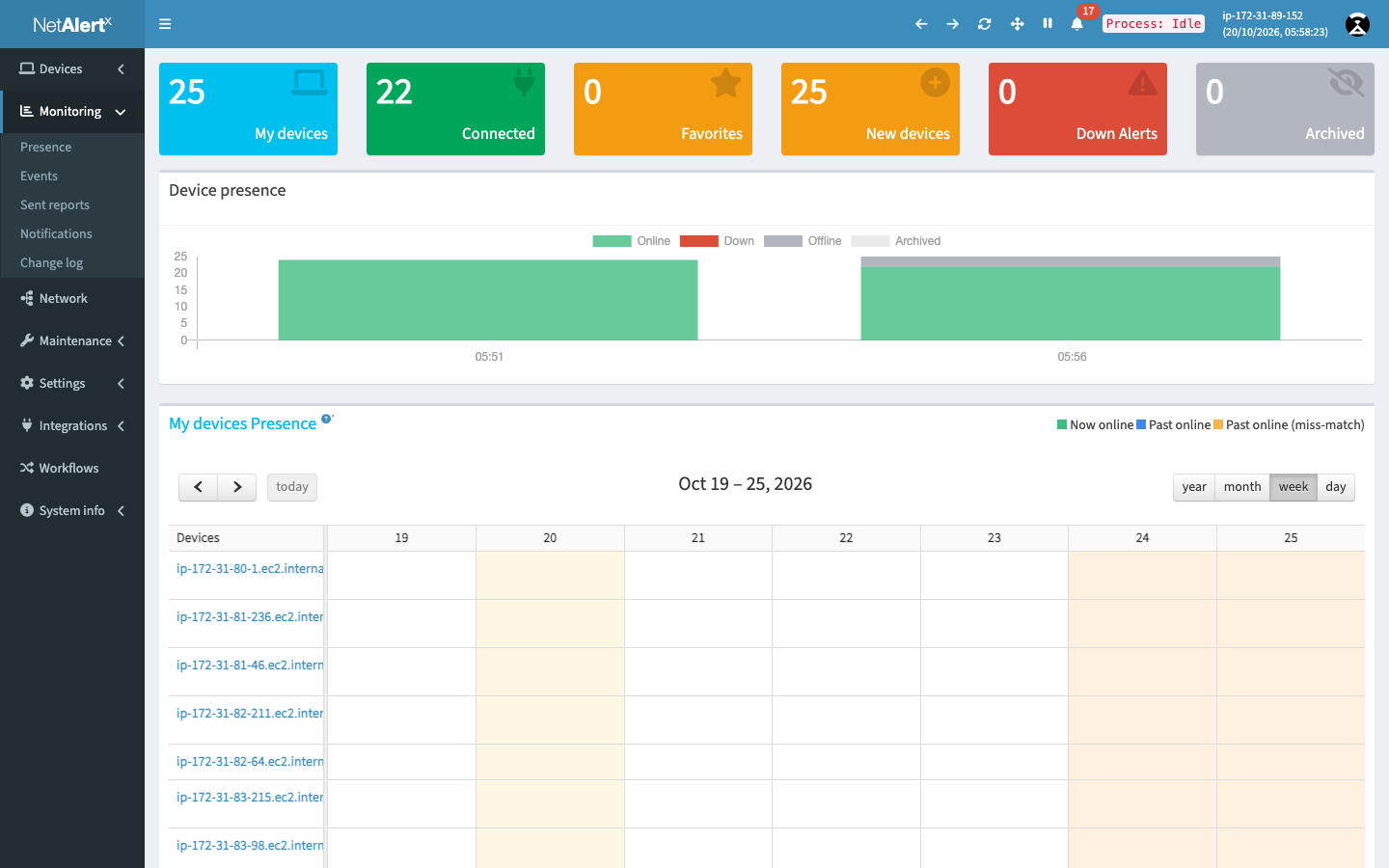
Task: Expand the Integrations menu chevron
Action: coord(121,426)
